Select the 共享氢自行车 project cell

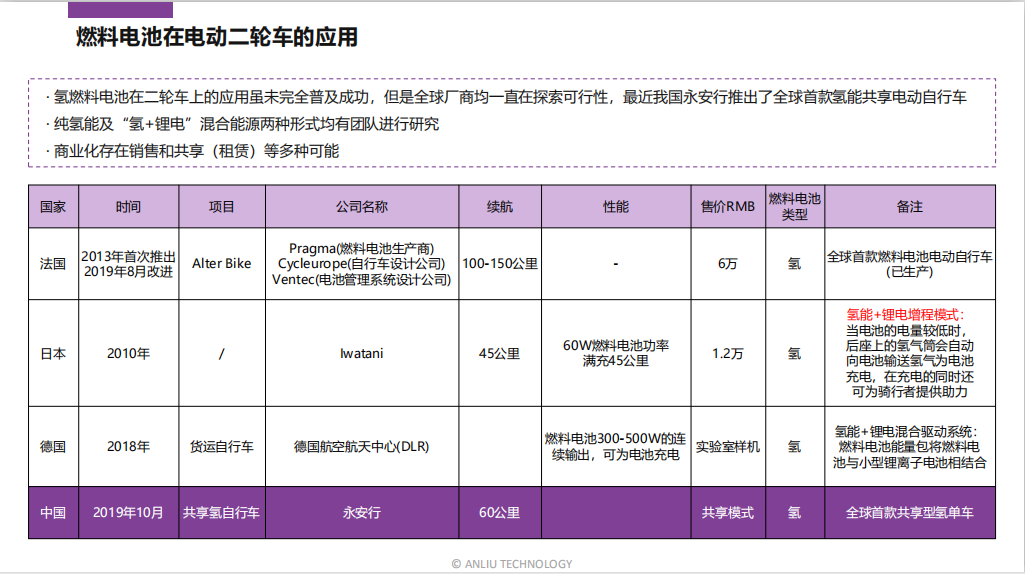click(222, 513)
